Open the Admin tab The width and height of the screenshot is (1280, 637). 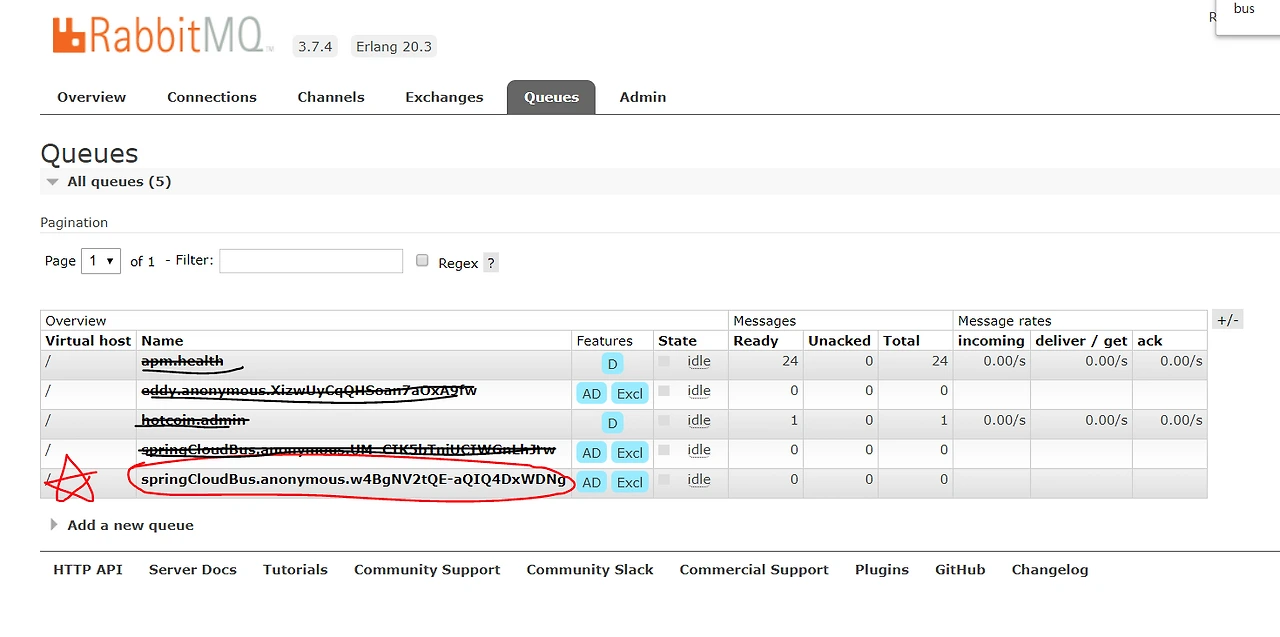click(x=643, y=97)
